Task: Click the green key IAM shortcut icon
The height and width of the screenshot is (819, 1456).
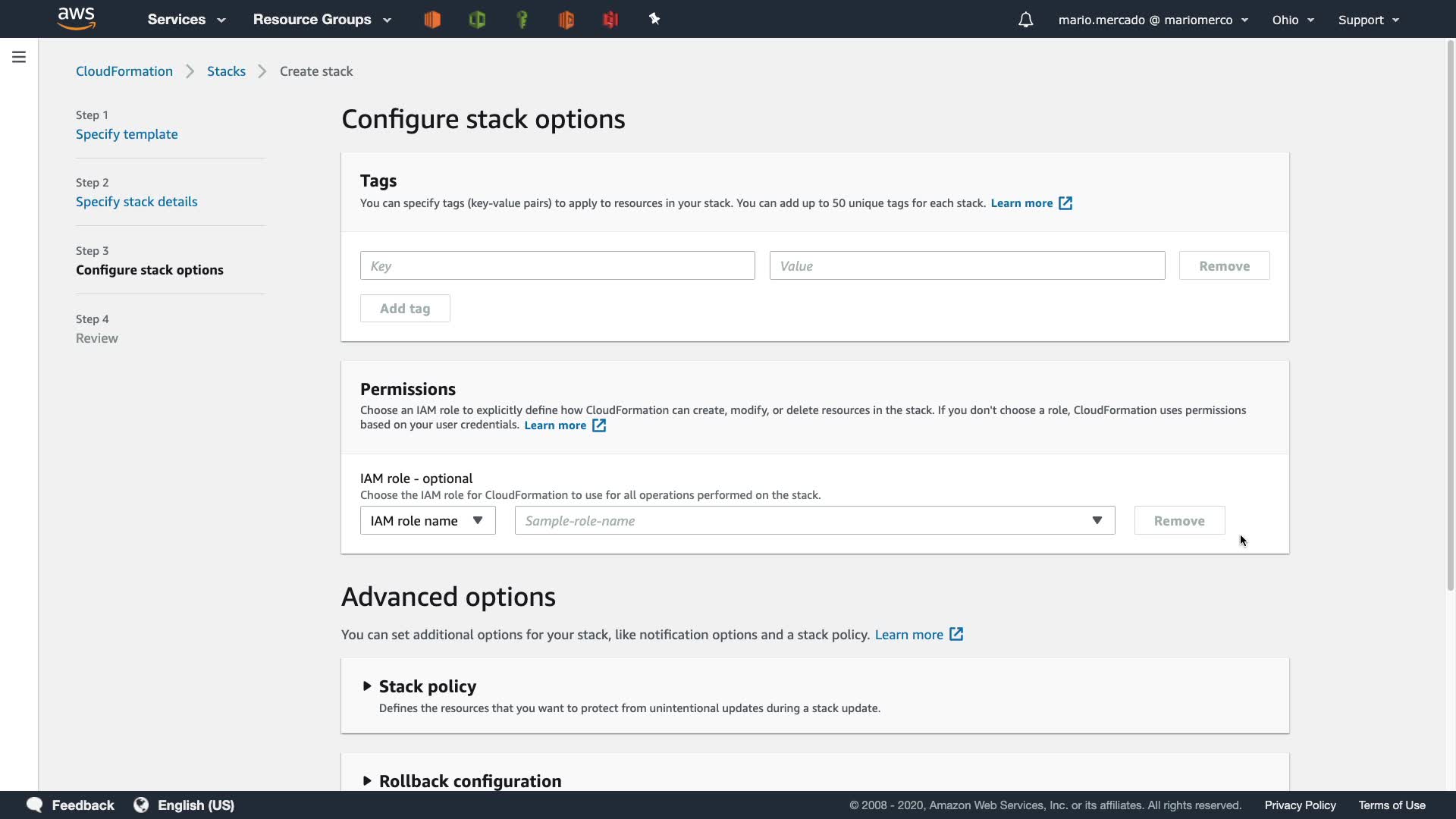Action: coord(522,20)
